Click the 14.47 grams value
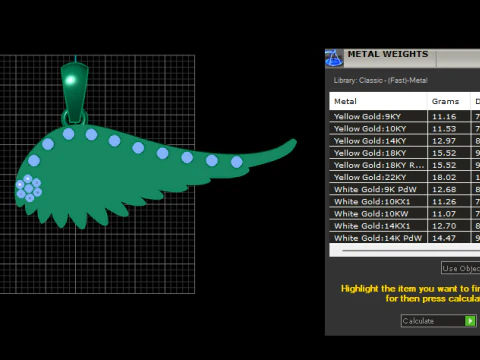480x360 pixels. [x=444, y=238]
